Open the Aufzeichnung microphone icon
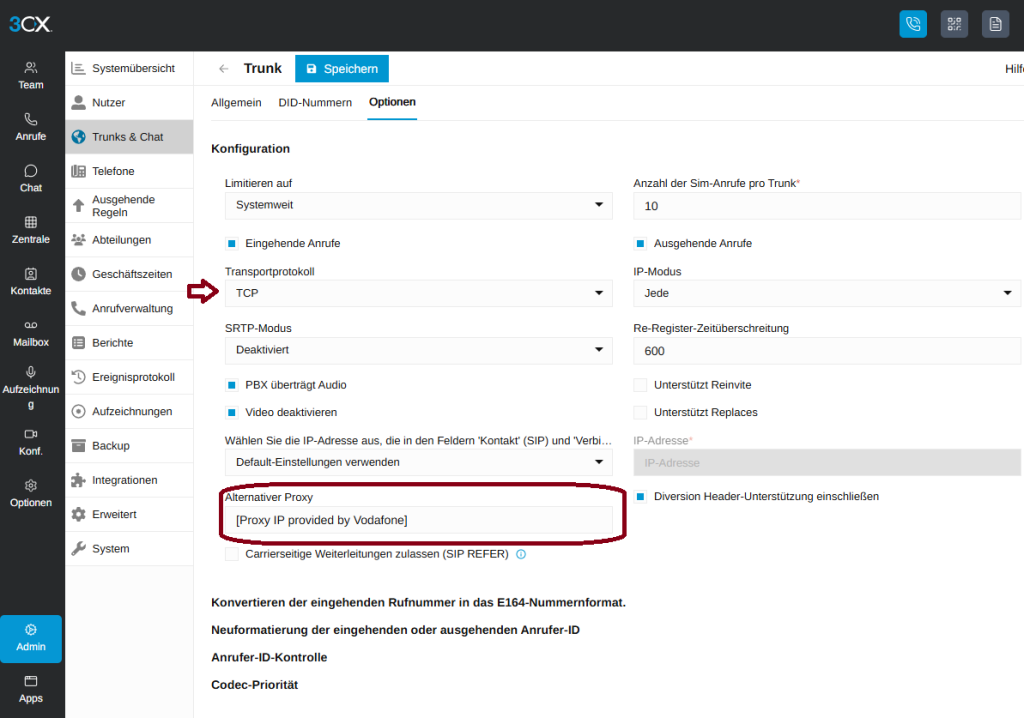The height and width of the screenshot is (718, 1024). (x=31, y=372)
